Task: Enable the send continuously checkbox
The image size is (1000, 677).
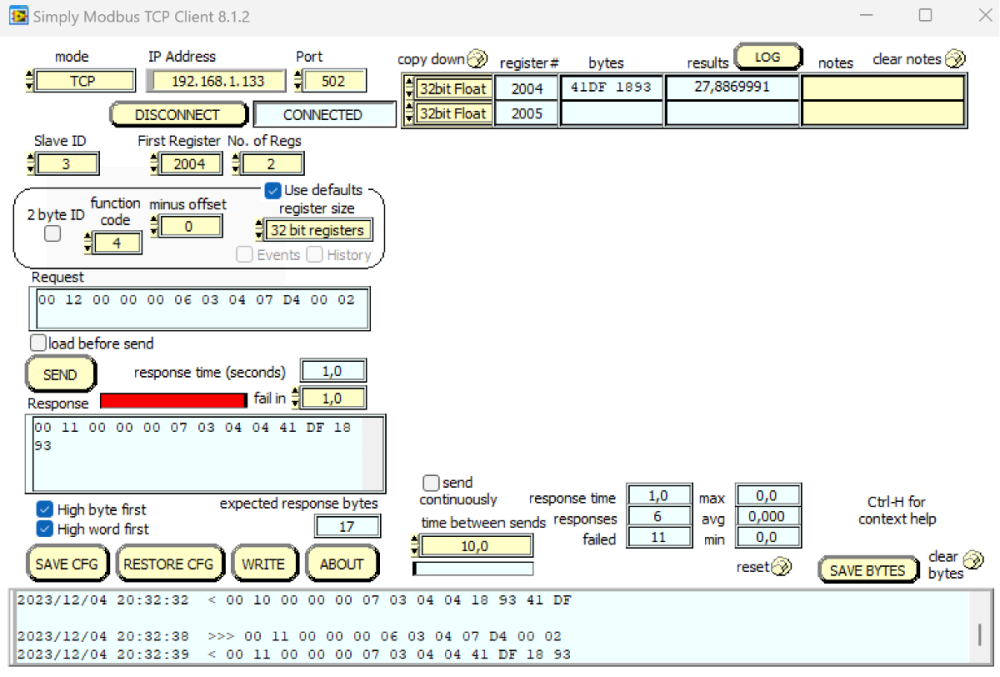Action: click(431, 483)
